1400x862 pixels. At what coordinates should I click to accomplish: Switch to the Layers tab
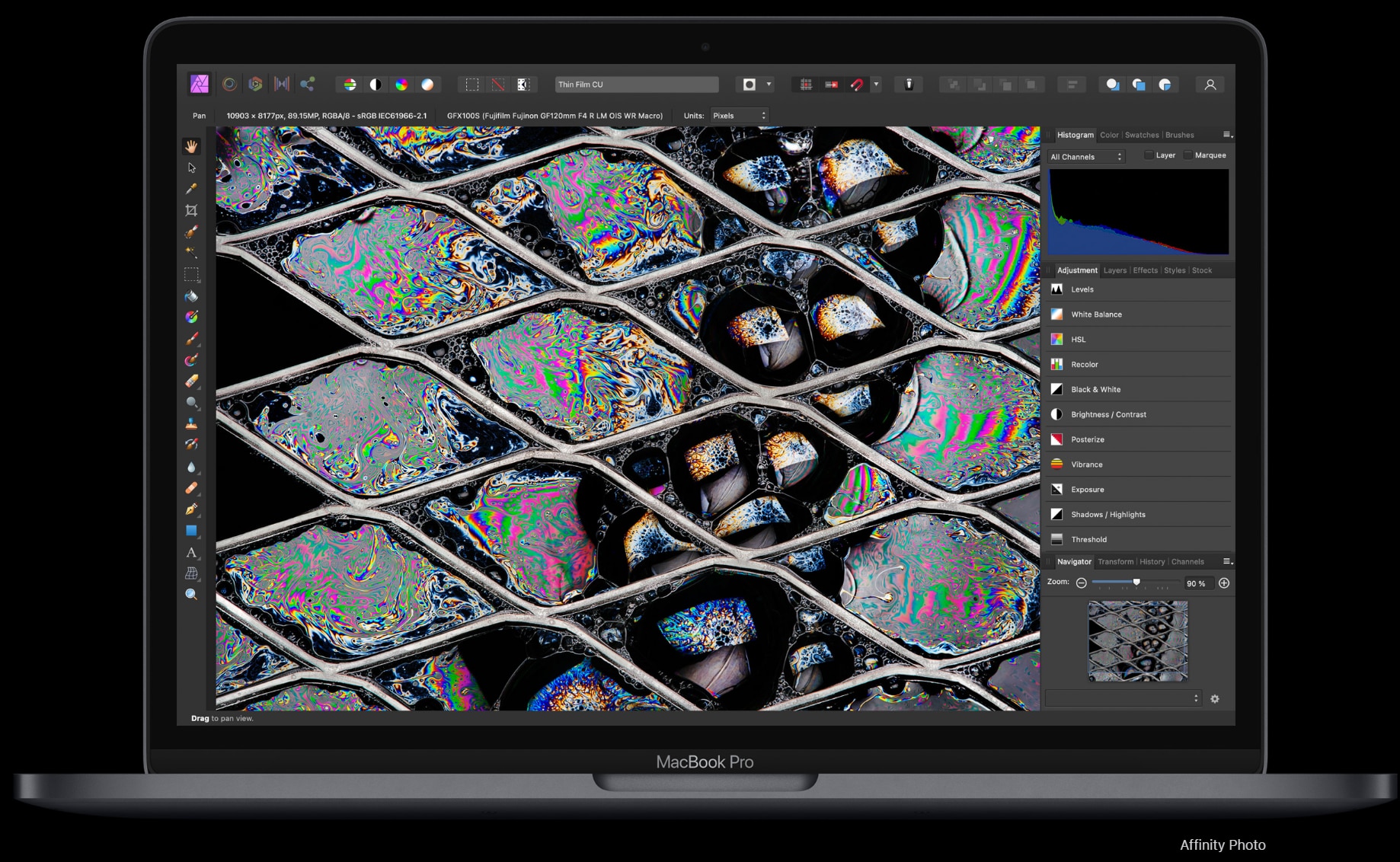pos(1114,270)
